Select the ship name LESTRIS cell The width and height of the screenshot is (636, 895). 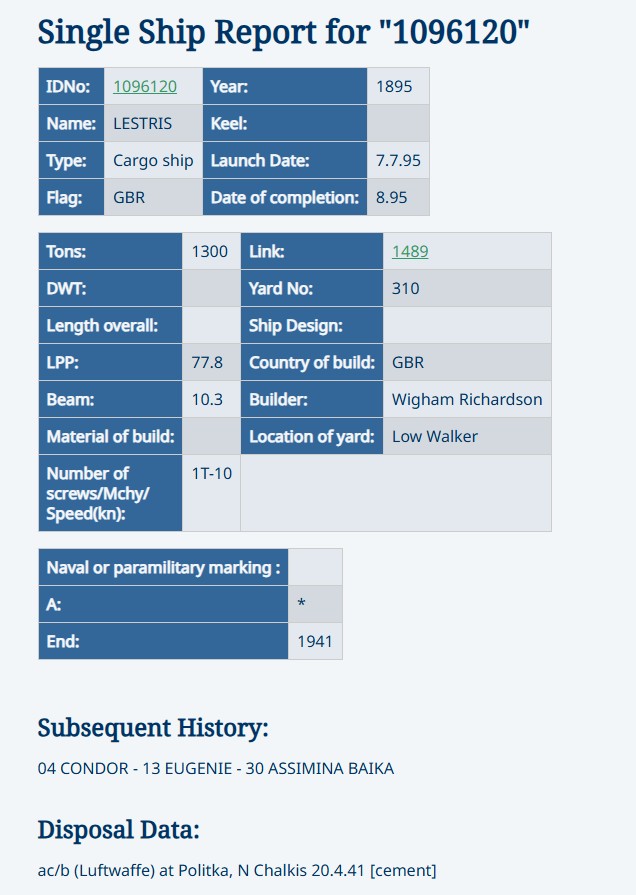(x=142, y=124)
